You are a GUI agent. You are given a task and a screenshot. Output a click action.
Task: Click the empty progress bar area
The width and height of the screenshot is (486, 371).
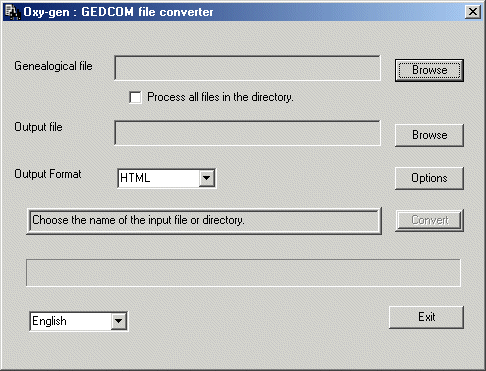pyautogui.click(x=243, y=273)
